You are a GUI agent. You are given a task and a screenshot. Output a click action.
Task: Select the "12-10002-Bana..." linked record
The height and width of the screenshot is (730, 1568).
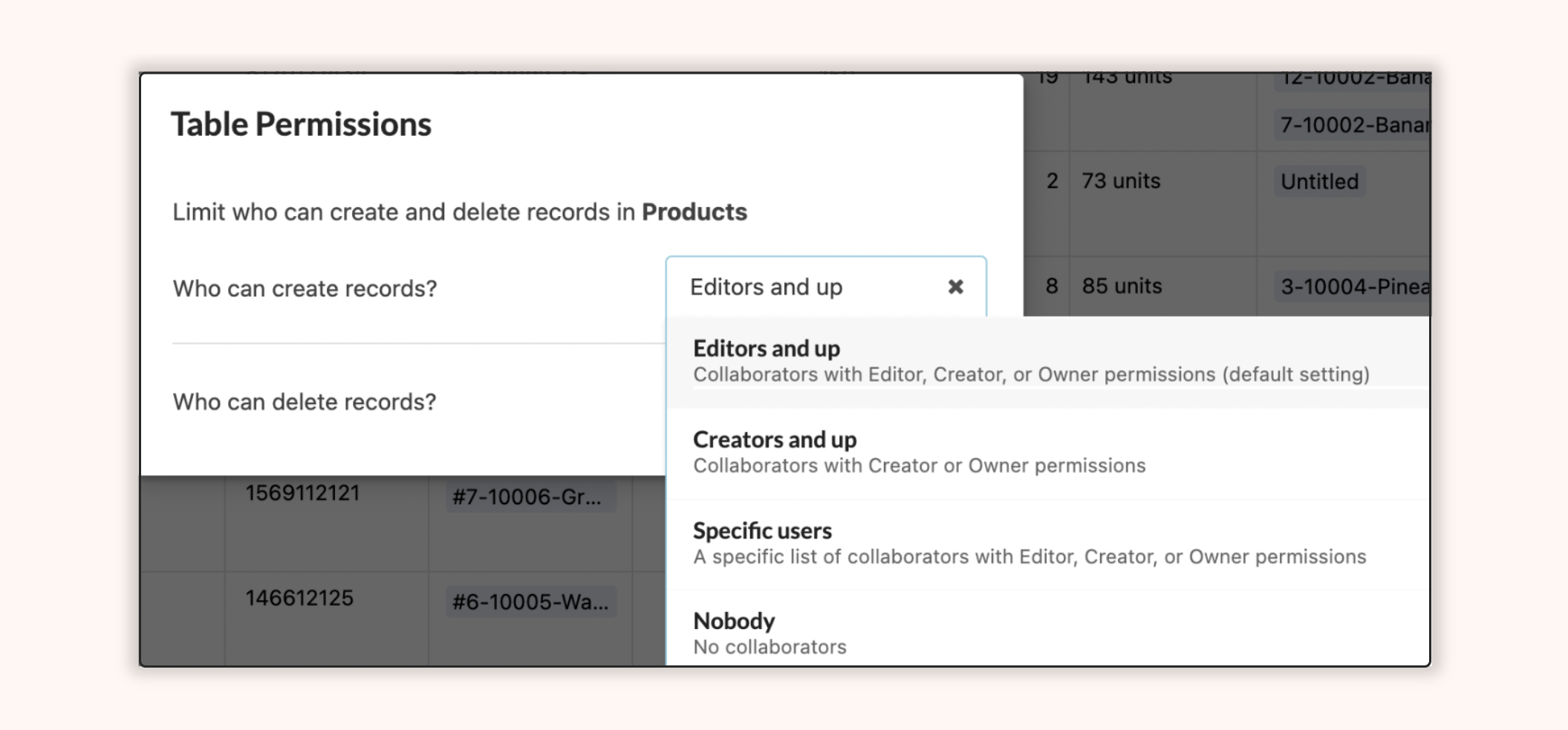click(x=1352, y=76)
